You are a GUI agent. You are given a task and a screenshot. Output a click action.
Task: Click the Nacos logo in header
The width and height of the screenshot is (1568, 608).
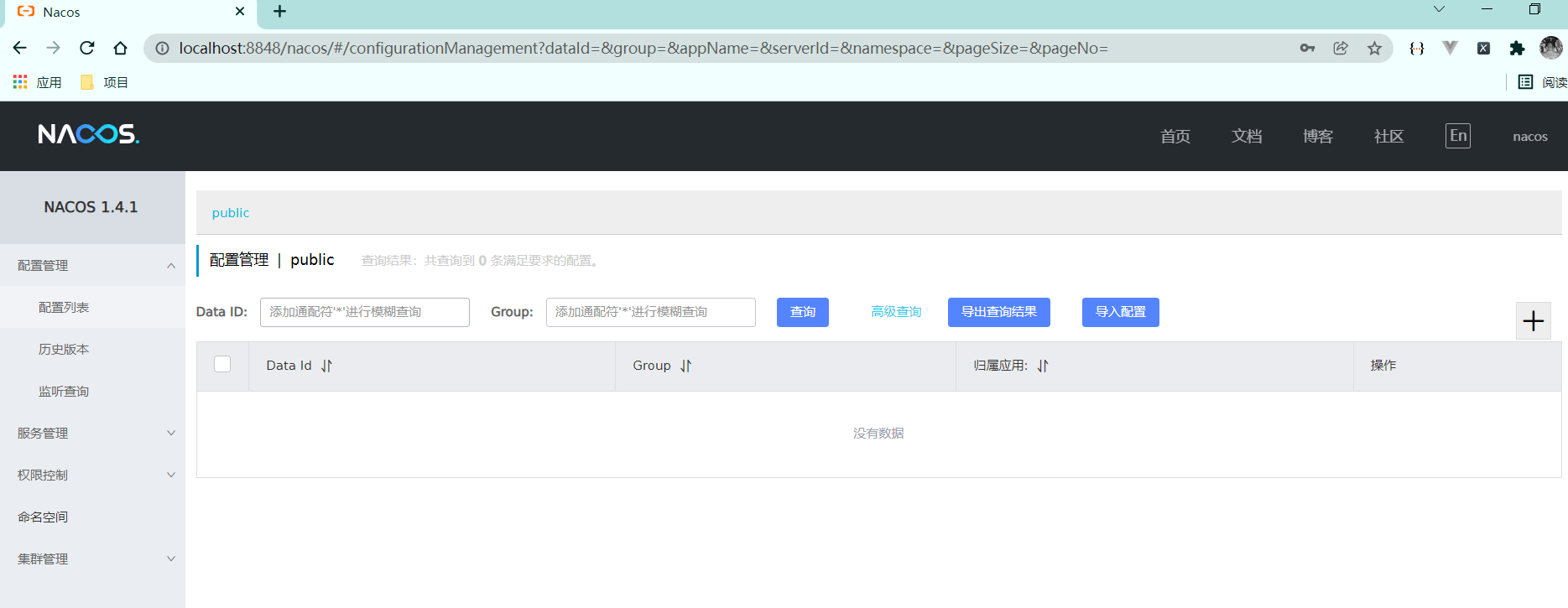89,134
